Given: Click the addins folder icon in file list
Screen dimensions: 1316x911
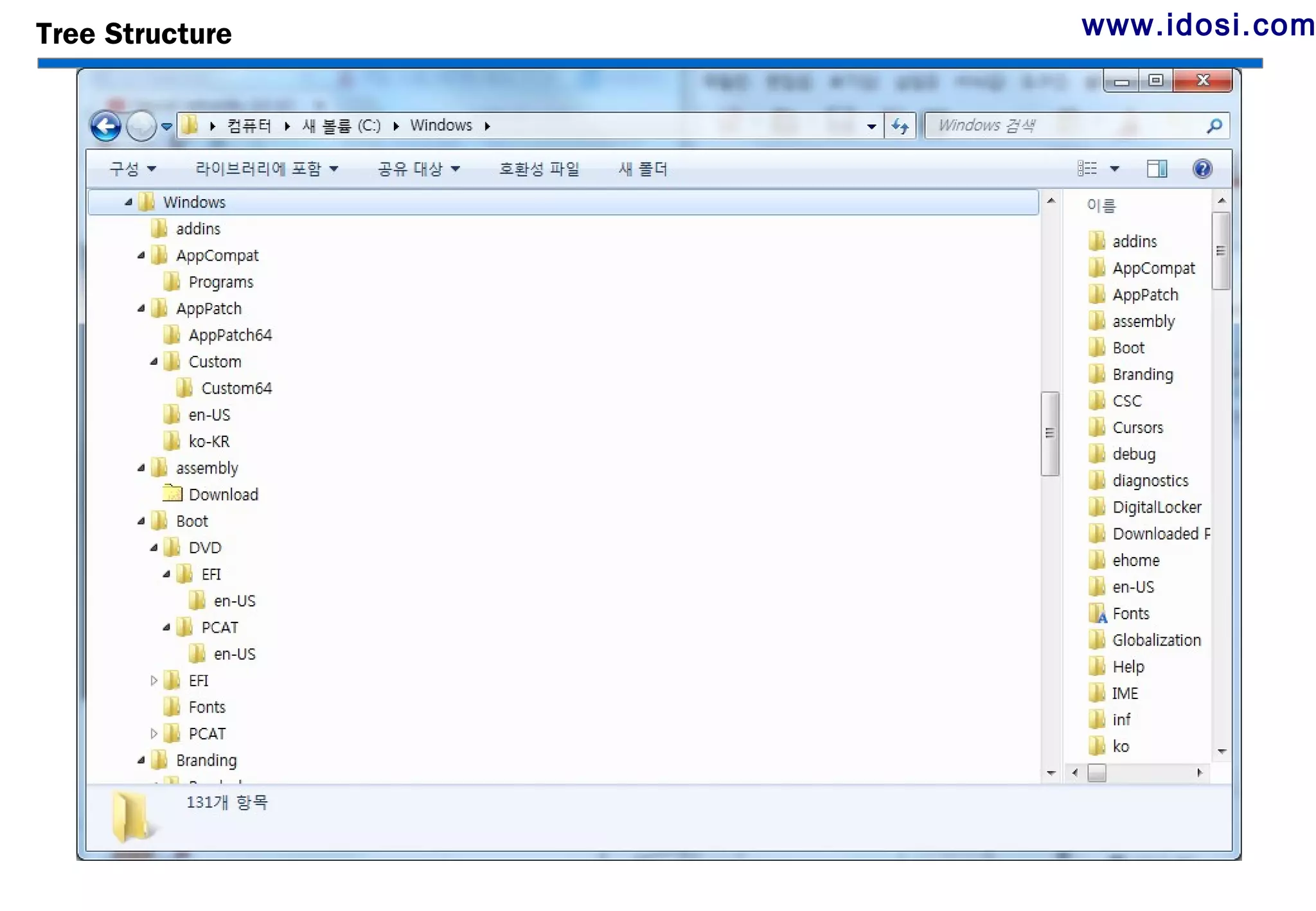Looking at the screenshot, I should tap(1097, 241).
